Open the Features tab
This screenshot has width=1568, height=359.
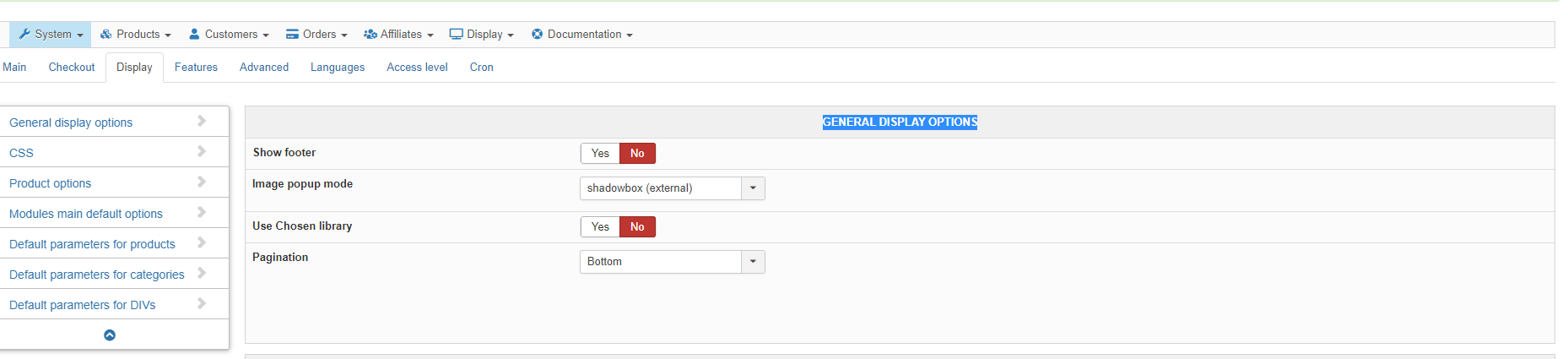[x=196, y=68]
